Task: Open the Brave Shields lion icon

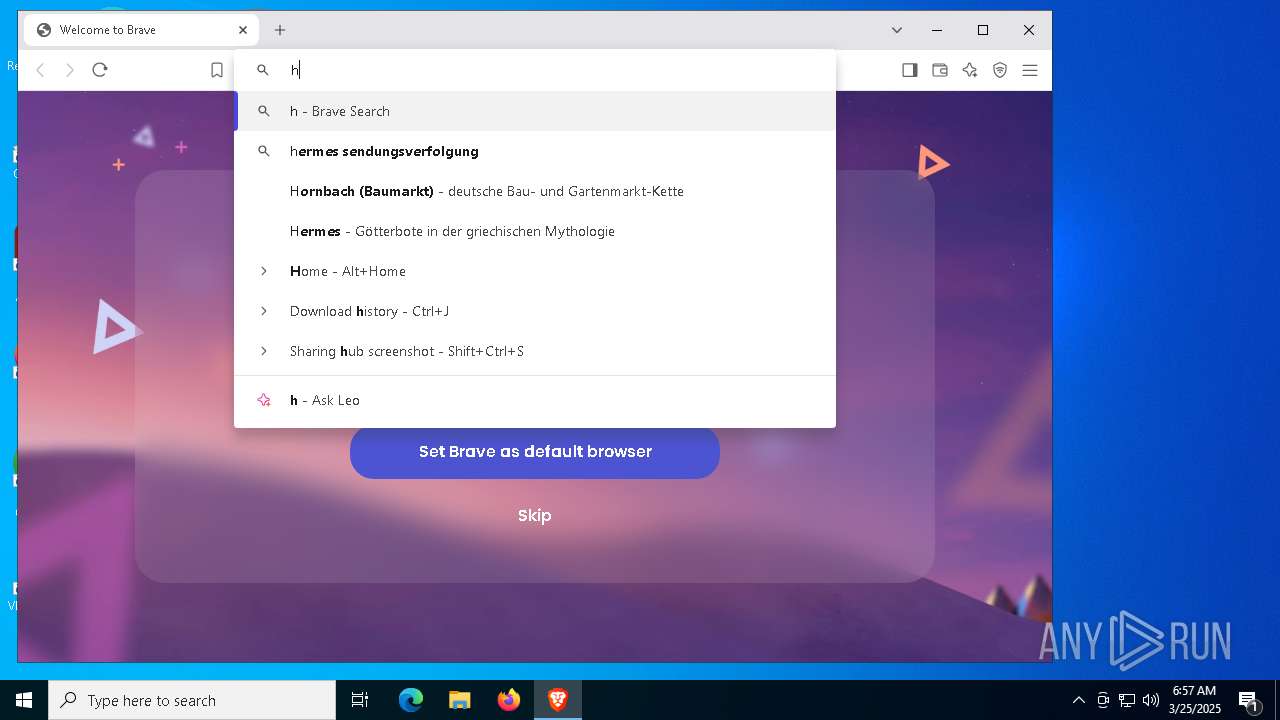Action: tap(1000, 70)
